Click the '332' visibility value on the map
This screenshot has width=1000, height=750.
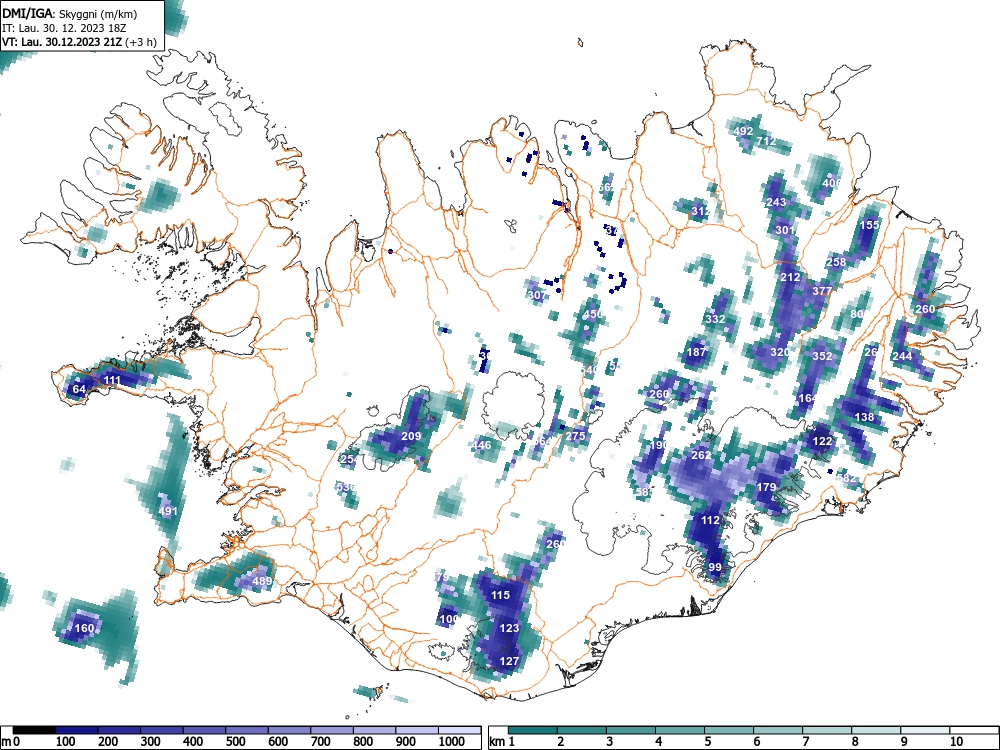tap(716, 319)
